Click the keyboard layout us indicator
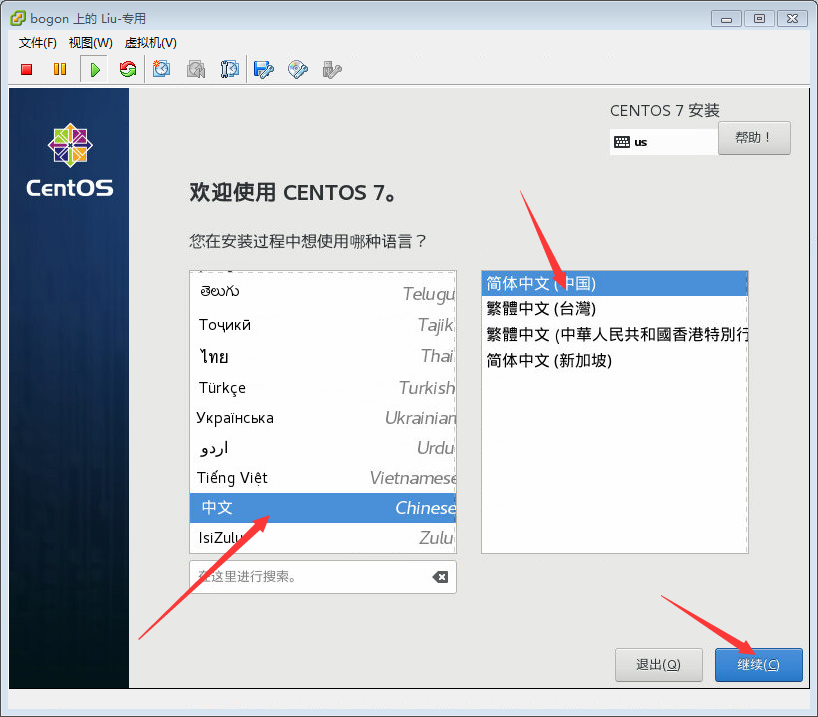Image resolution: width=818 pixels, height=717 pixels. (x=664, y=142)
